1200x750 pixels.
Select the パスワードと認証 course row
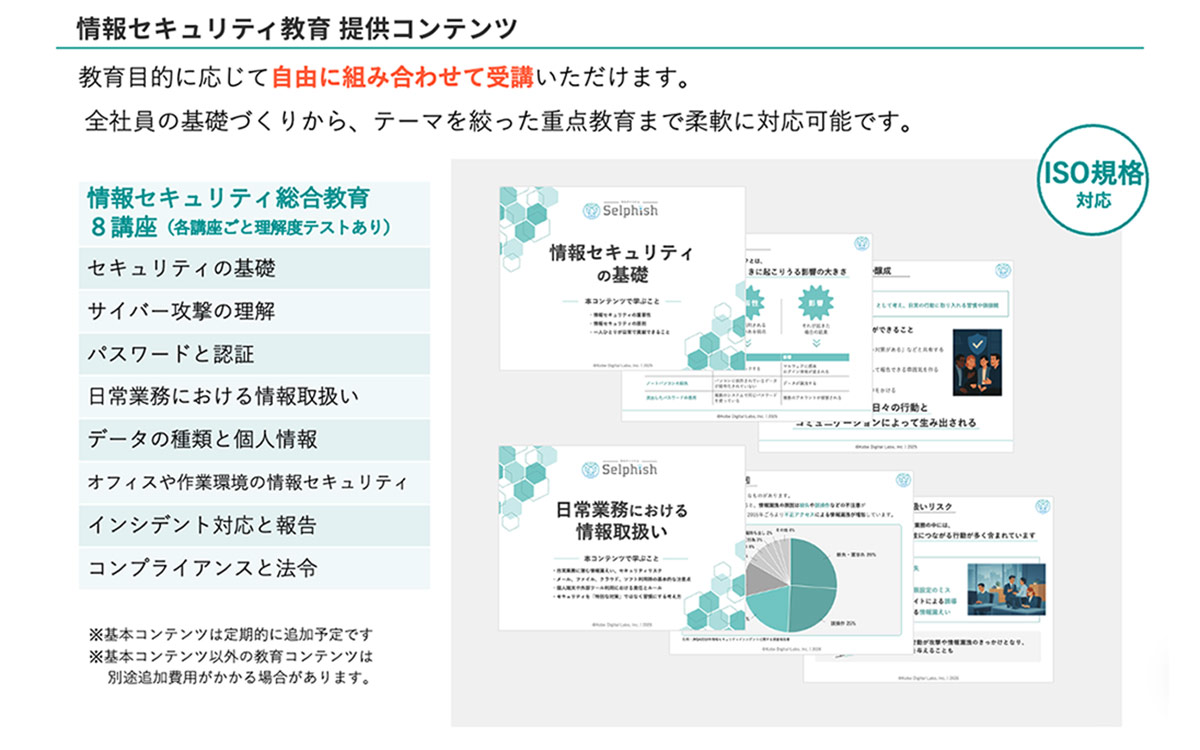click(x=254, y=354)
